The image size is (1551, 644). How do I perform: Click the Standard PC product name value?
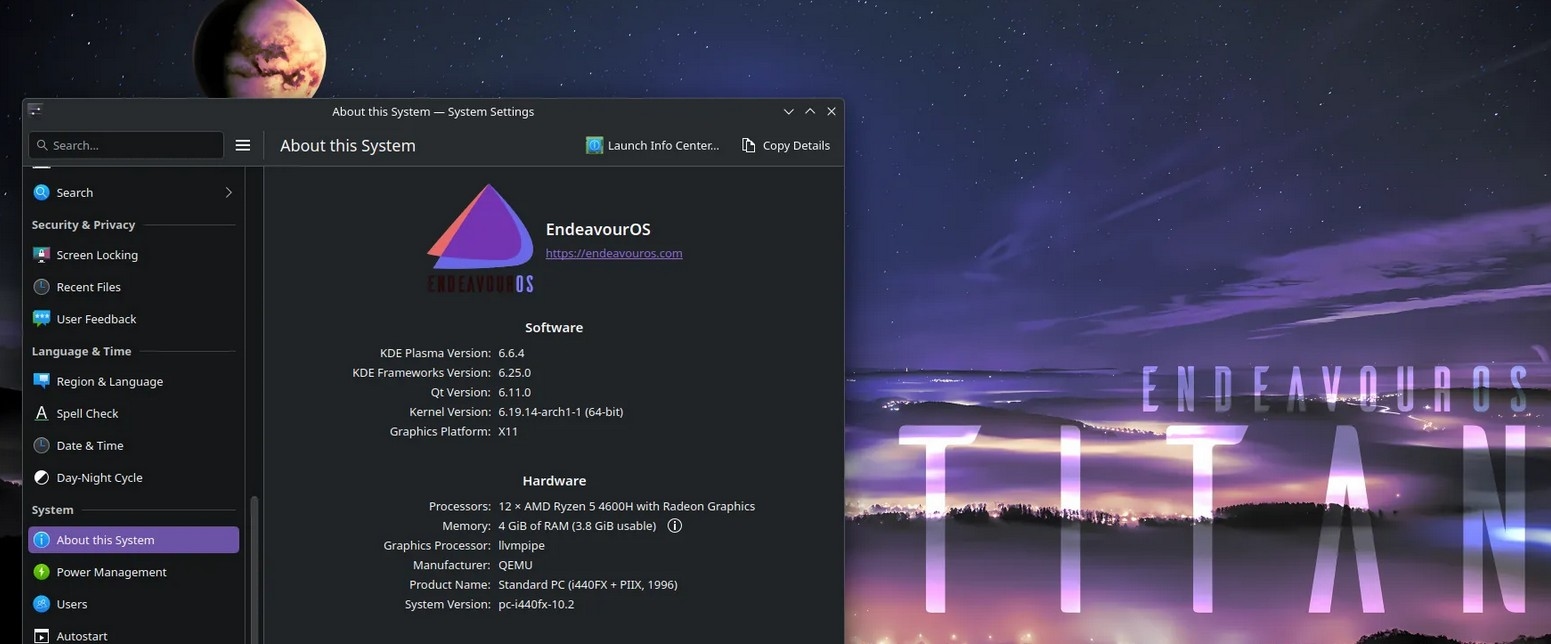[588, 584]
